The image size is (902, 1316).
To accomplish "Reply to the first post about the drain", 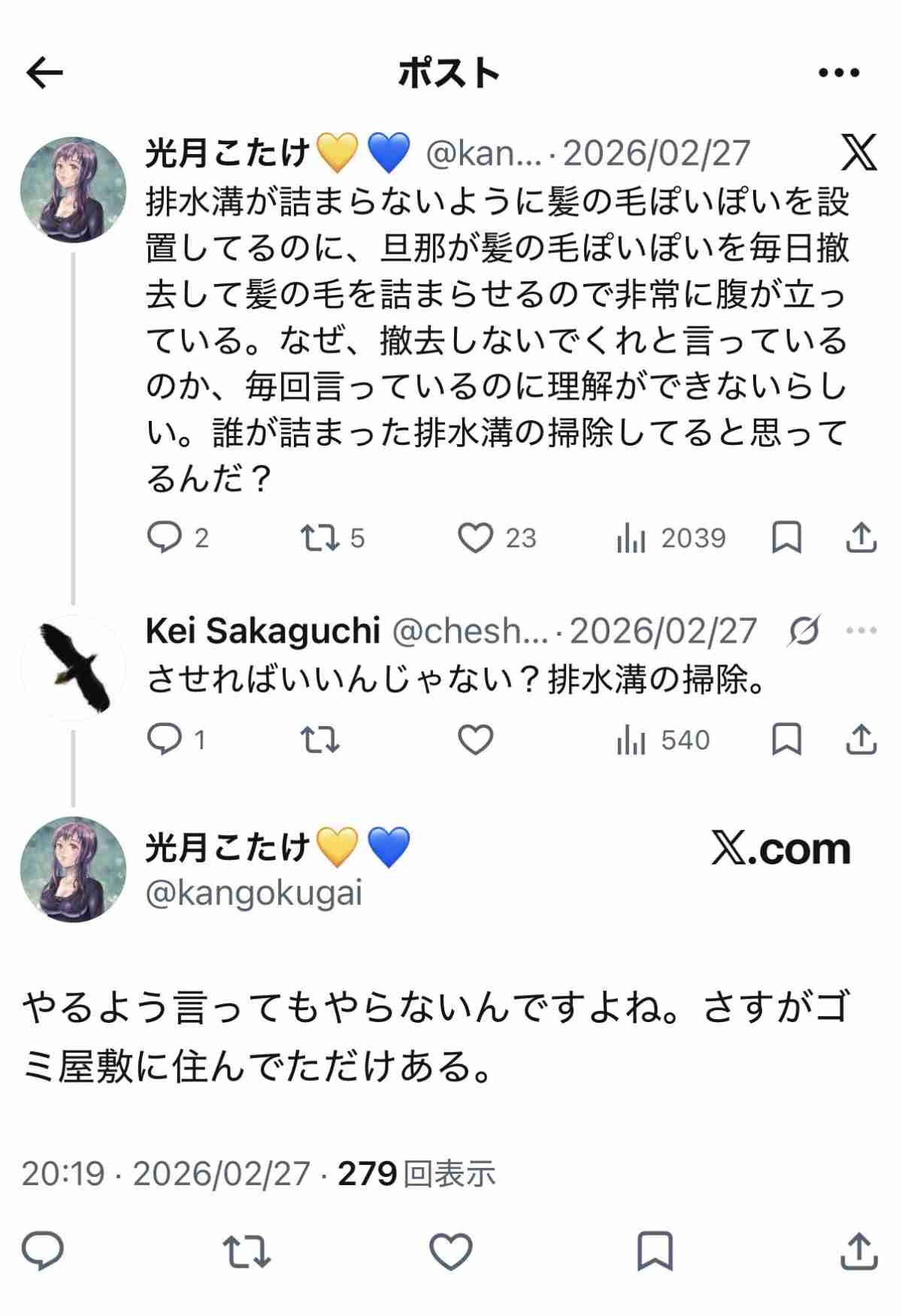I will (x=165, y=538).
